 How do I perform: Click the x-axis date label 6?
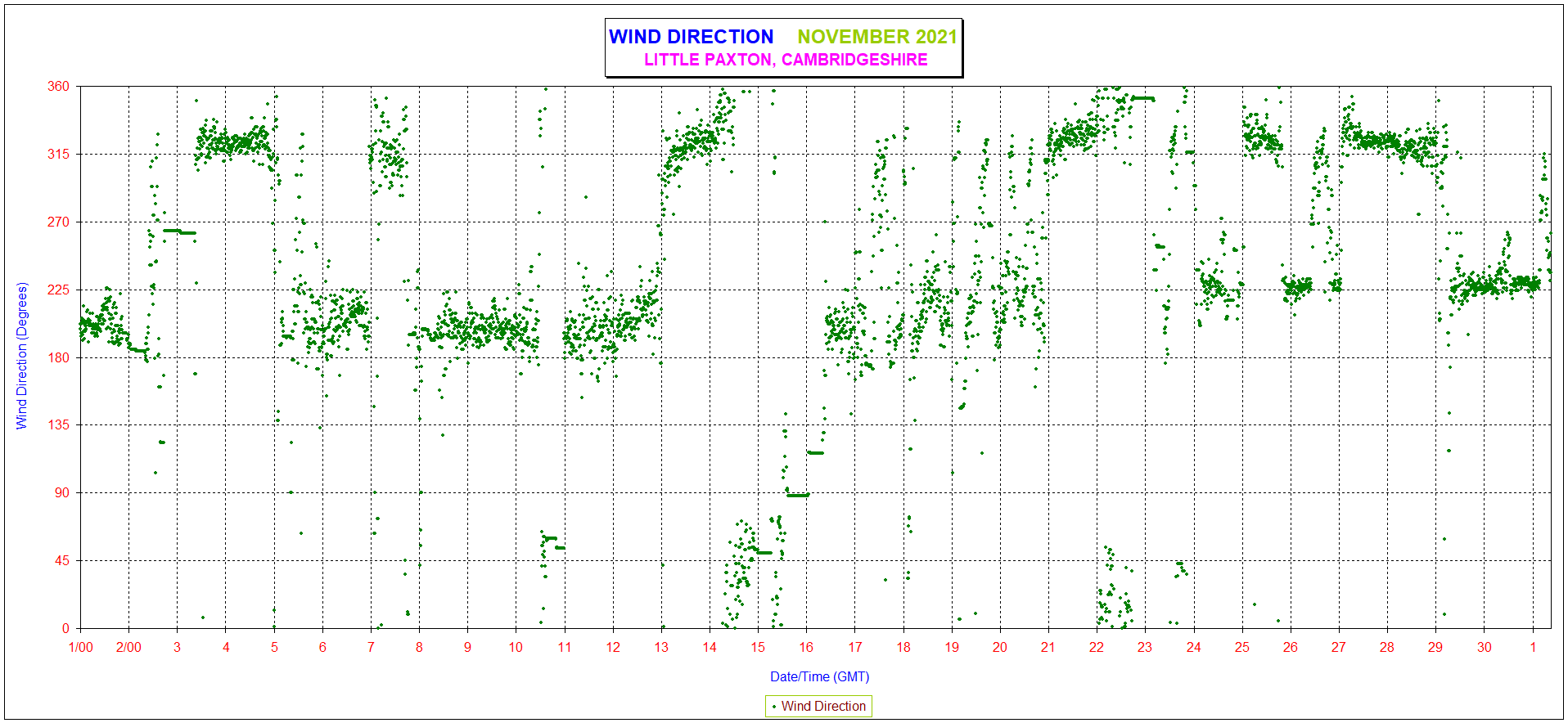pos(322,647)
